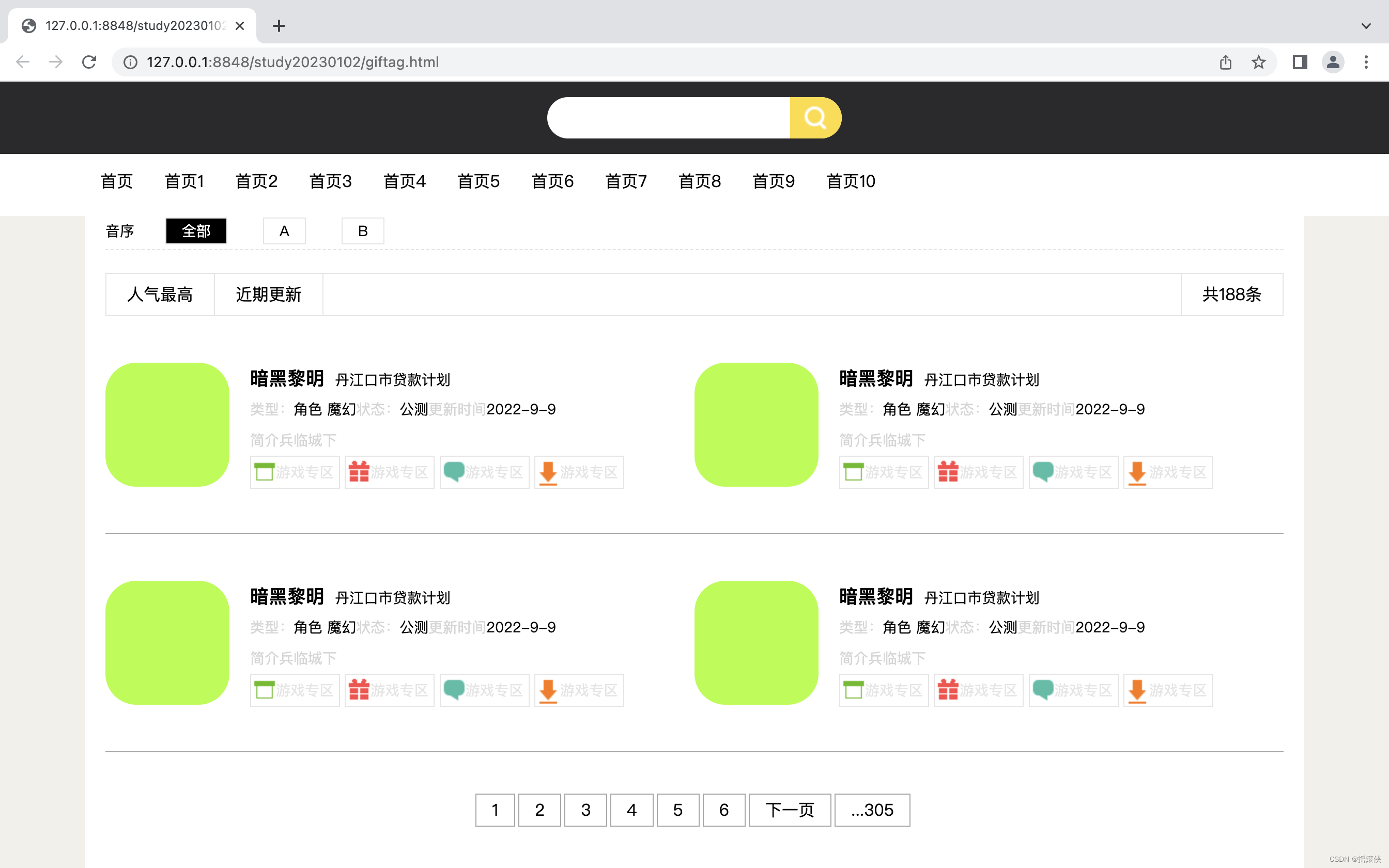
Task: Expand the tab search chevron at top right
Action: click(x=1366, y=26)
